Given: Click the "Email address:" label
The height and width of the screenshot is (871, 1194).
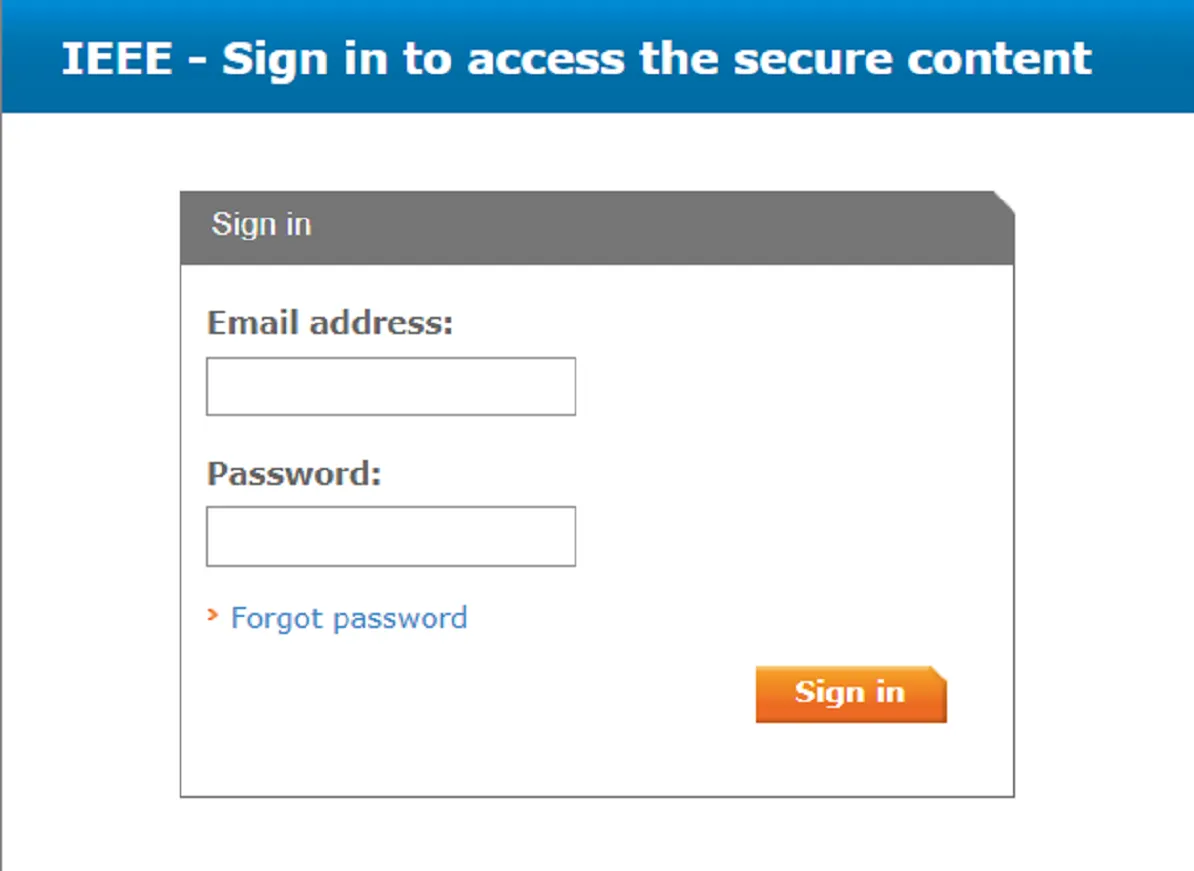Looking at the screenshot, I should (x=330, y=323).
